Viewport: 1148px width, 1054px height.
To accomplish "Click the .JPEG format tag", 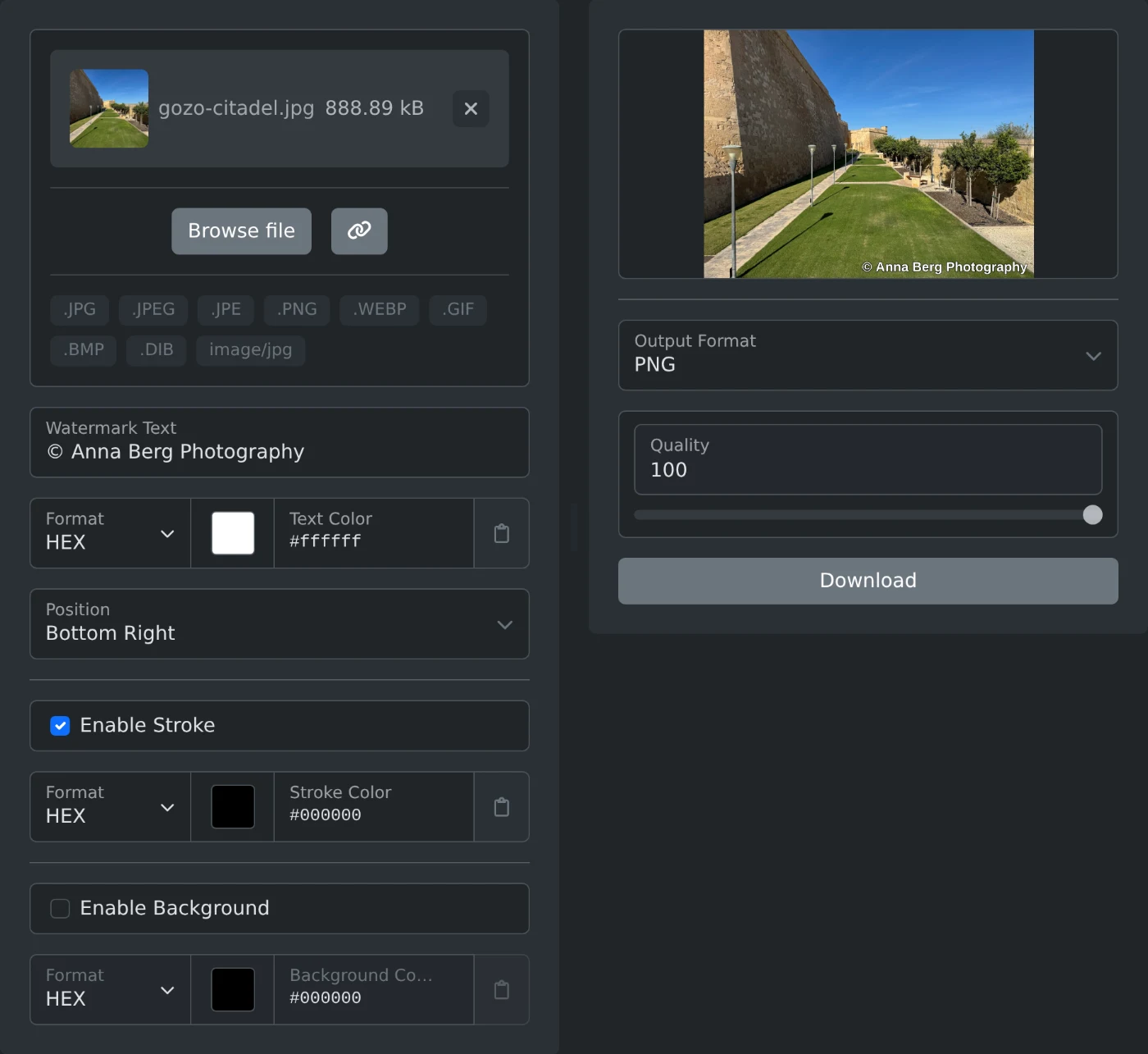I will click(x=153, y=310).
